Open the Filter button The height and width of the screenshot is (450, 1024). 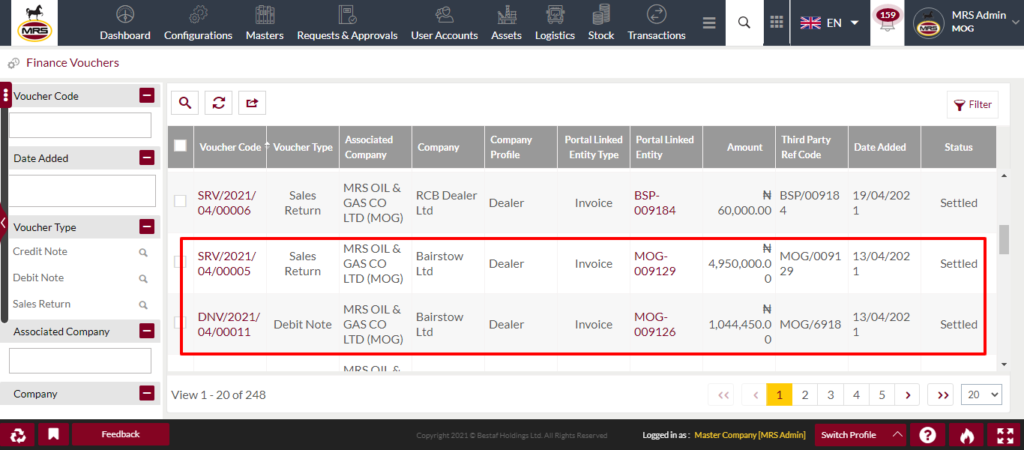(972, 104)
